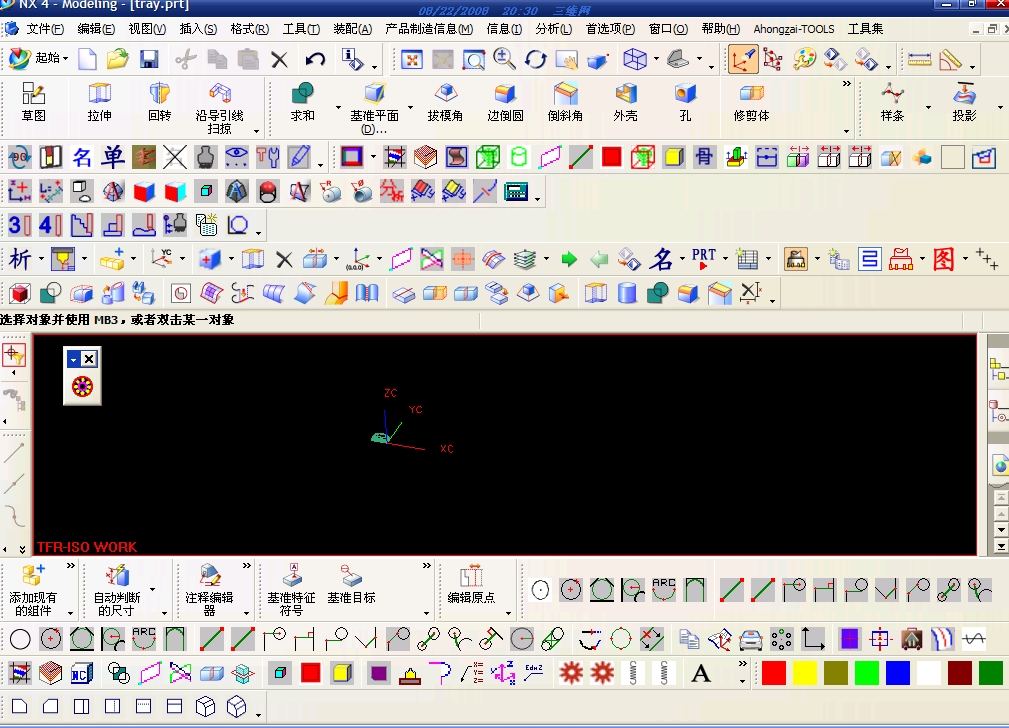This screenshot has height=728, width=1009.
Task: Click the Fit view icon
Action: 411,60
